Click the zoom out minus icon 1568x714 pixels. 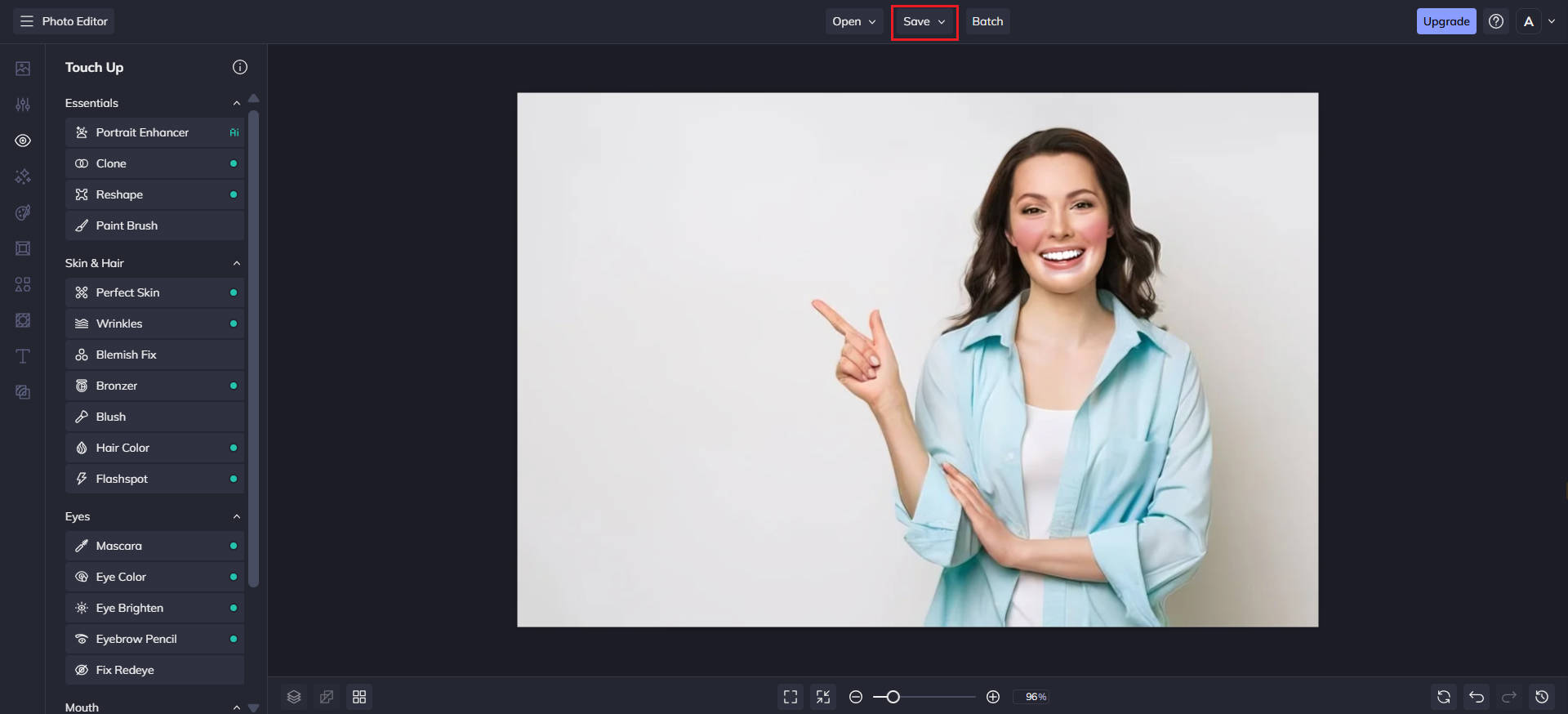click(856, 697)
